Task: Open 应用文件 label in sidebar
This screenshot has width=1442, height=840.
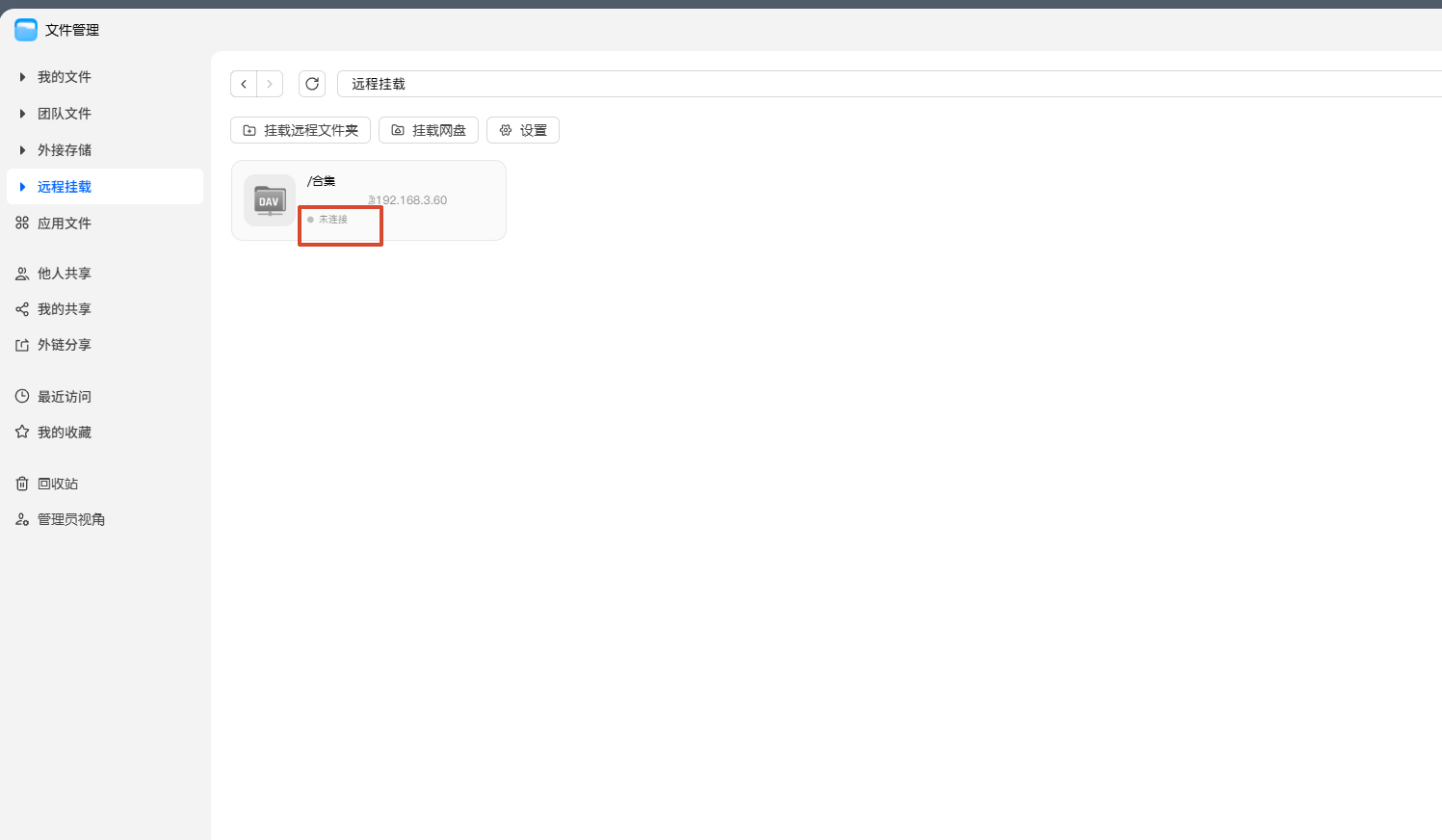Action: (x=65, y=223)
